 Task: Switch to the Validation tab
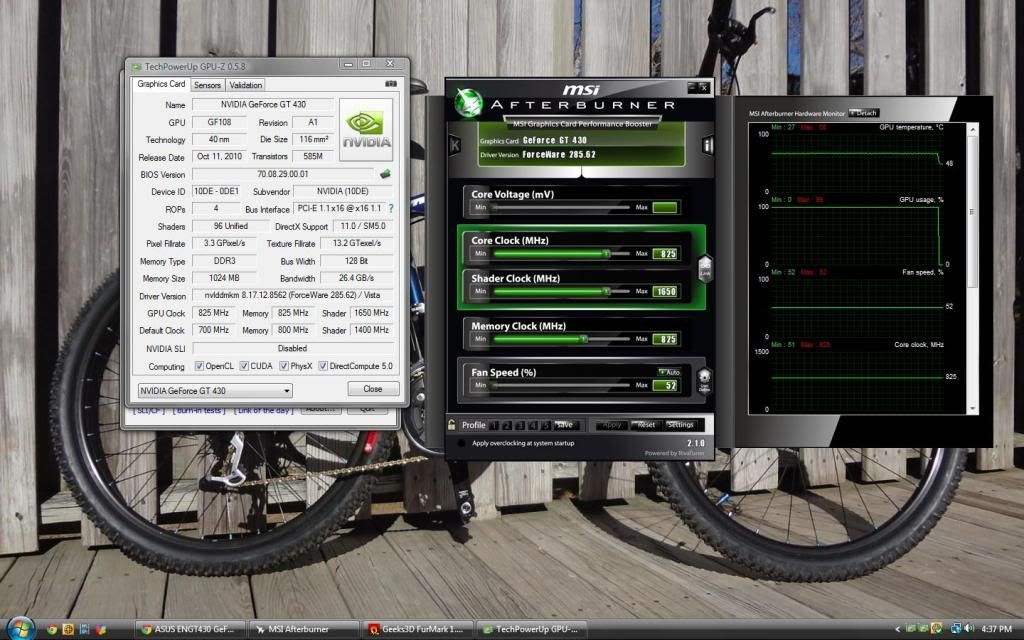(x=246, y=85)
